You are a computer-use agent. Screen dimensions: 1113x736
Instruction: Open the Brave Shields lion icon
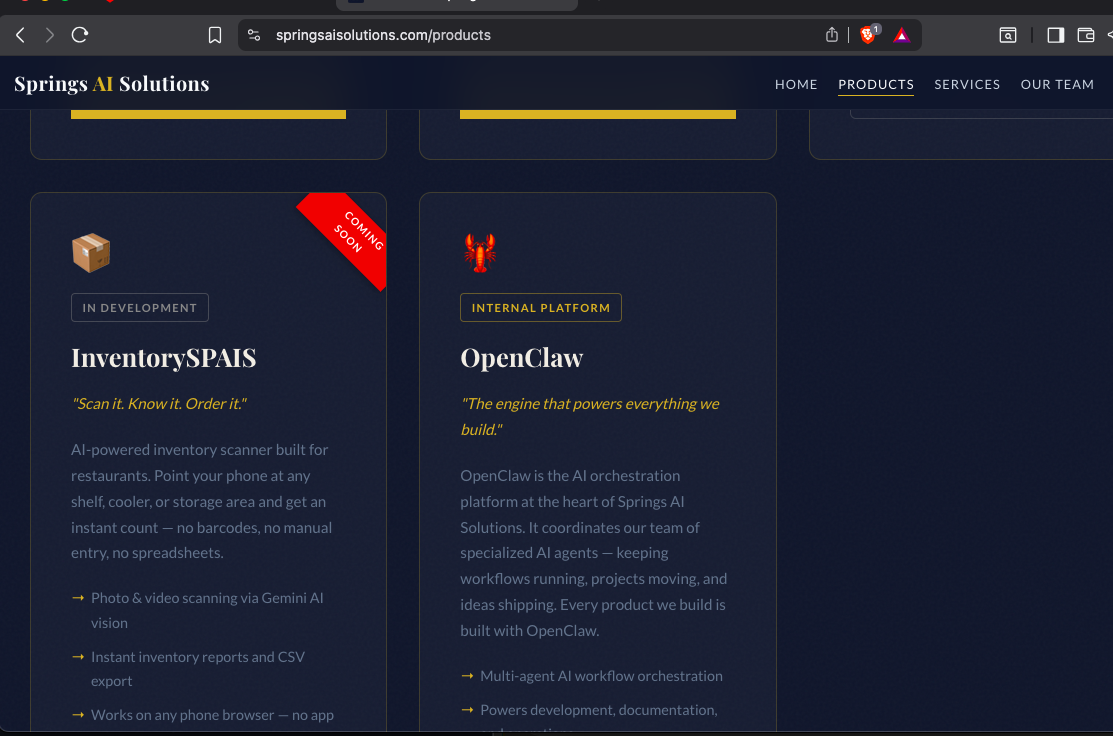[x=867, y=35]
